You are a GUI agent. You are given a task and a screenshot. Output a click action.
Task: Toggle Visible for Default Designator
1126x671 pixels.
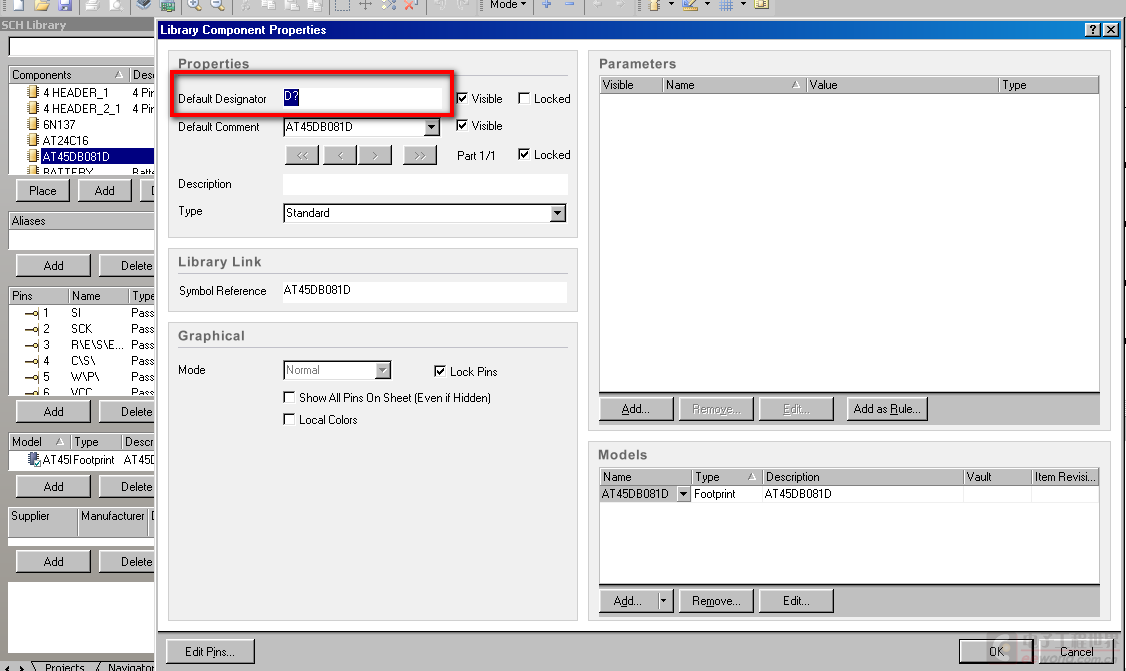pos(462,98)
